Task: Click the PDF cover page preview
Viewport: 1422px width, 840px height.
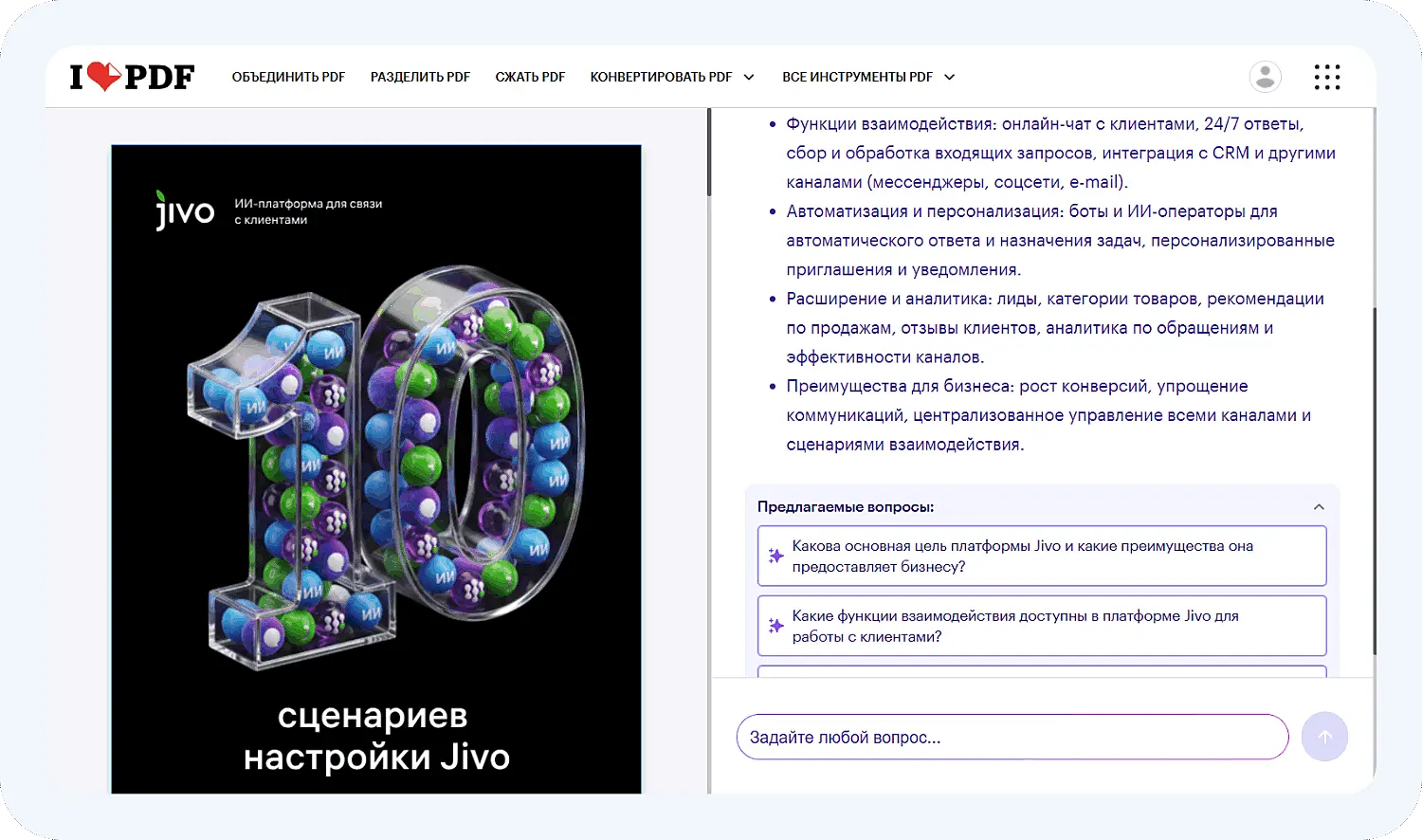Action: pos(376,469)
